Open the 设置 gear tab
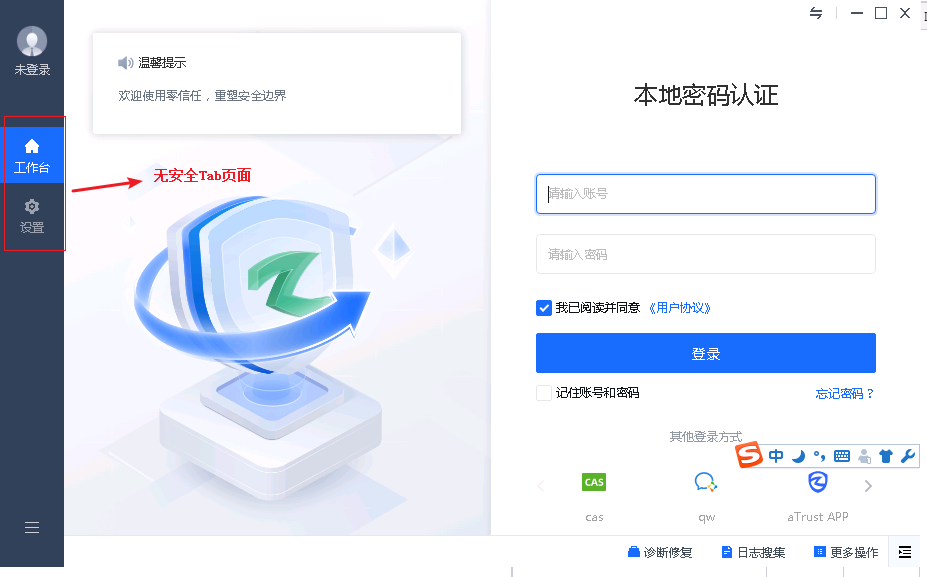 pyautogui.click(x=32, y=216)
